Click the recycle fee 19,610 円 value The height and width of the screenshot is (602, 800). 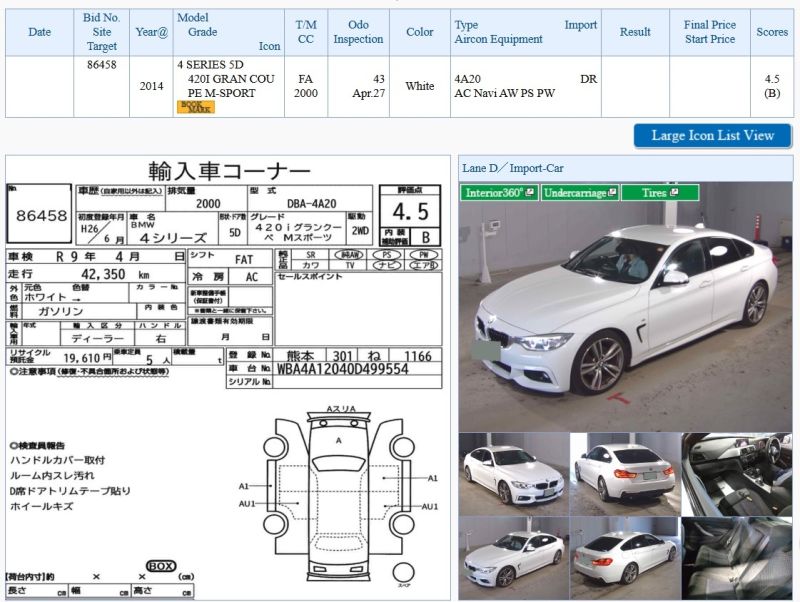tap(87, 358)
